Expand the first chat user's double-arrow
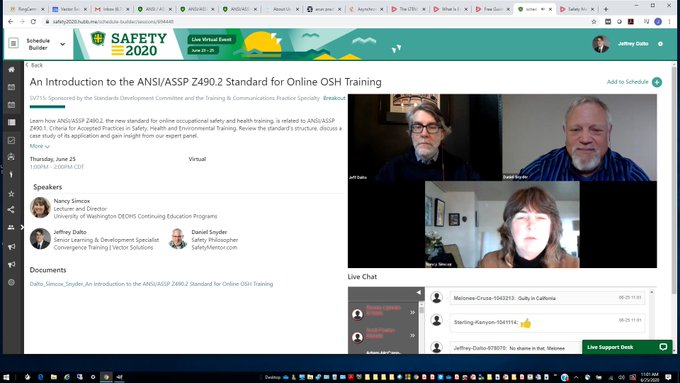 coord(412,312)
